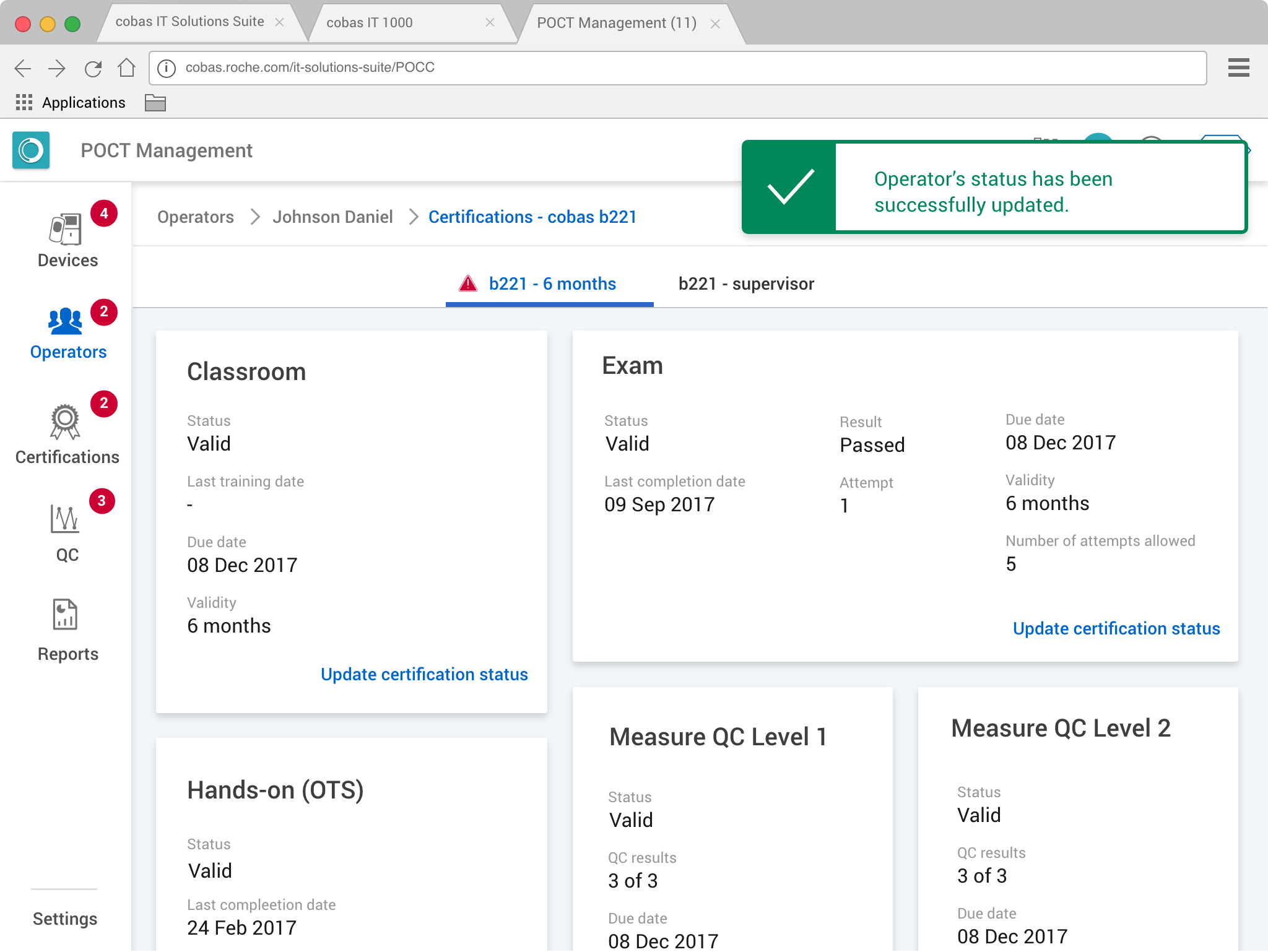The height and width of the screenshot is (952, 1268).
Task: Open the QC chart icon
Action: pyautogui.click(x=65, y=519)
